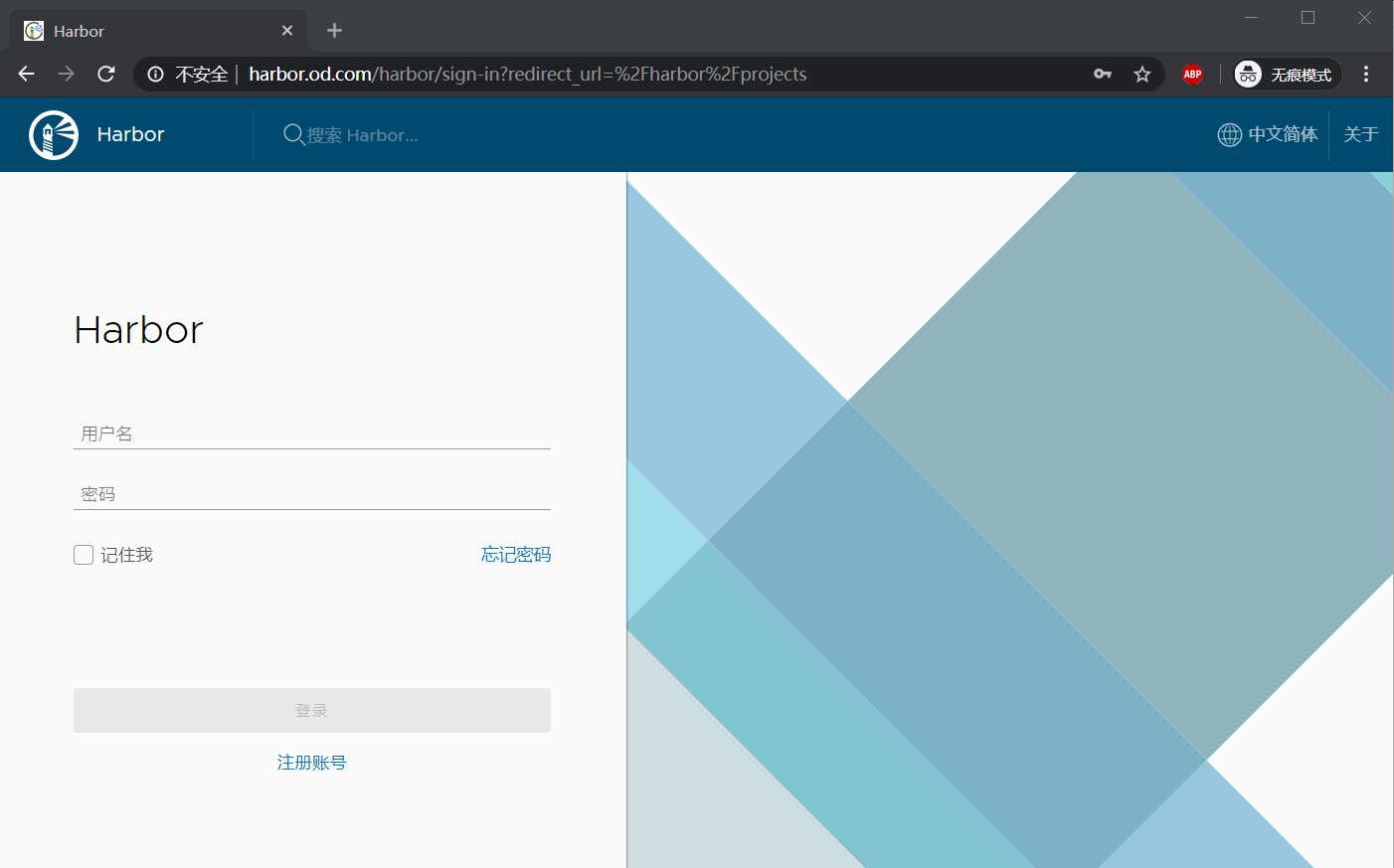
Task: Click the 忘记密码 forgot password link
Action: click(516, 555)
